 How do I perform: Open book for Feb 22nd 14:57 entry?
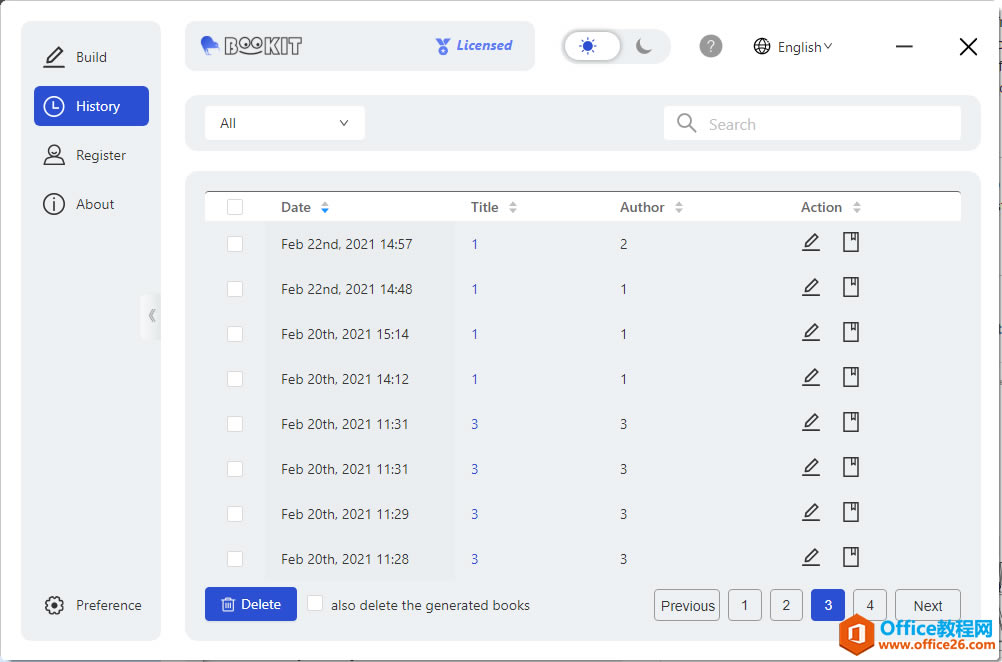851,243
